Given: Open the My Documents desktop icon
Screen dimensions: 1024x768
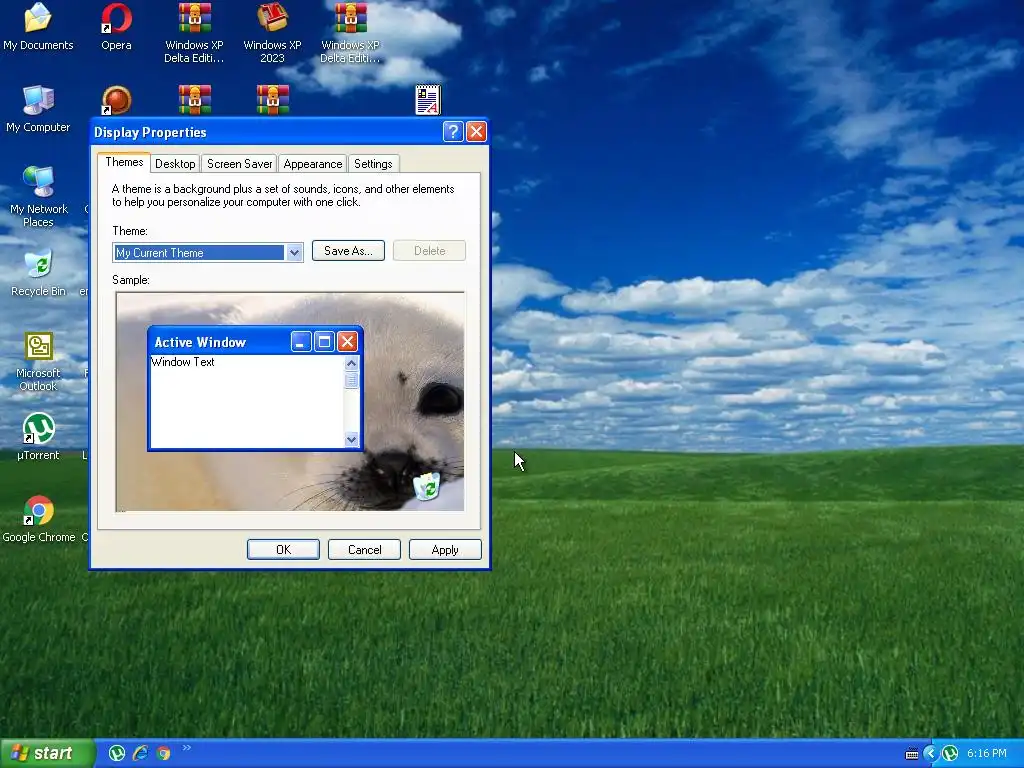Looking at the screenshot, I should [38, 26].
